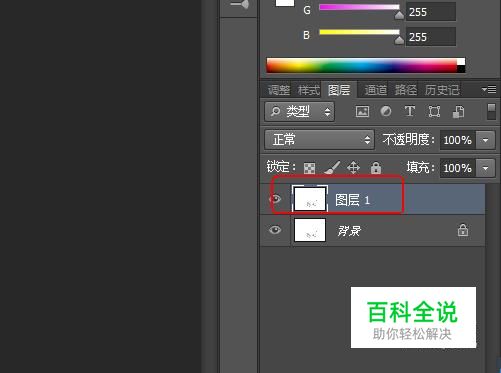The width and height of the screenshot is (501, 373).
Task: Click white swatch in spectrum ramp
Action: coord(461,62)
